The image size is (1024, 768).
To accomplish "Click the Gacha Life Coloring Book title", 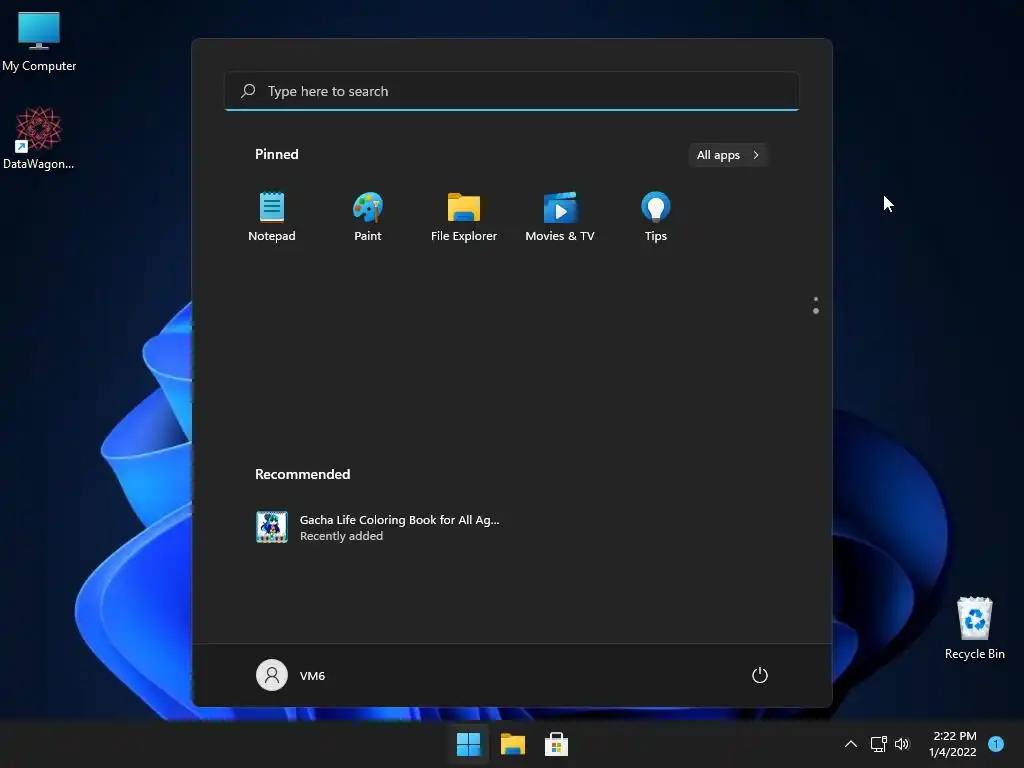I will coord(399,520).
